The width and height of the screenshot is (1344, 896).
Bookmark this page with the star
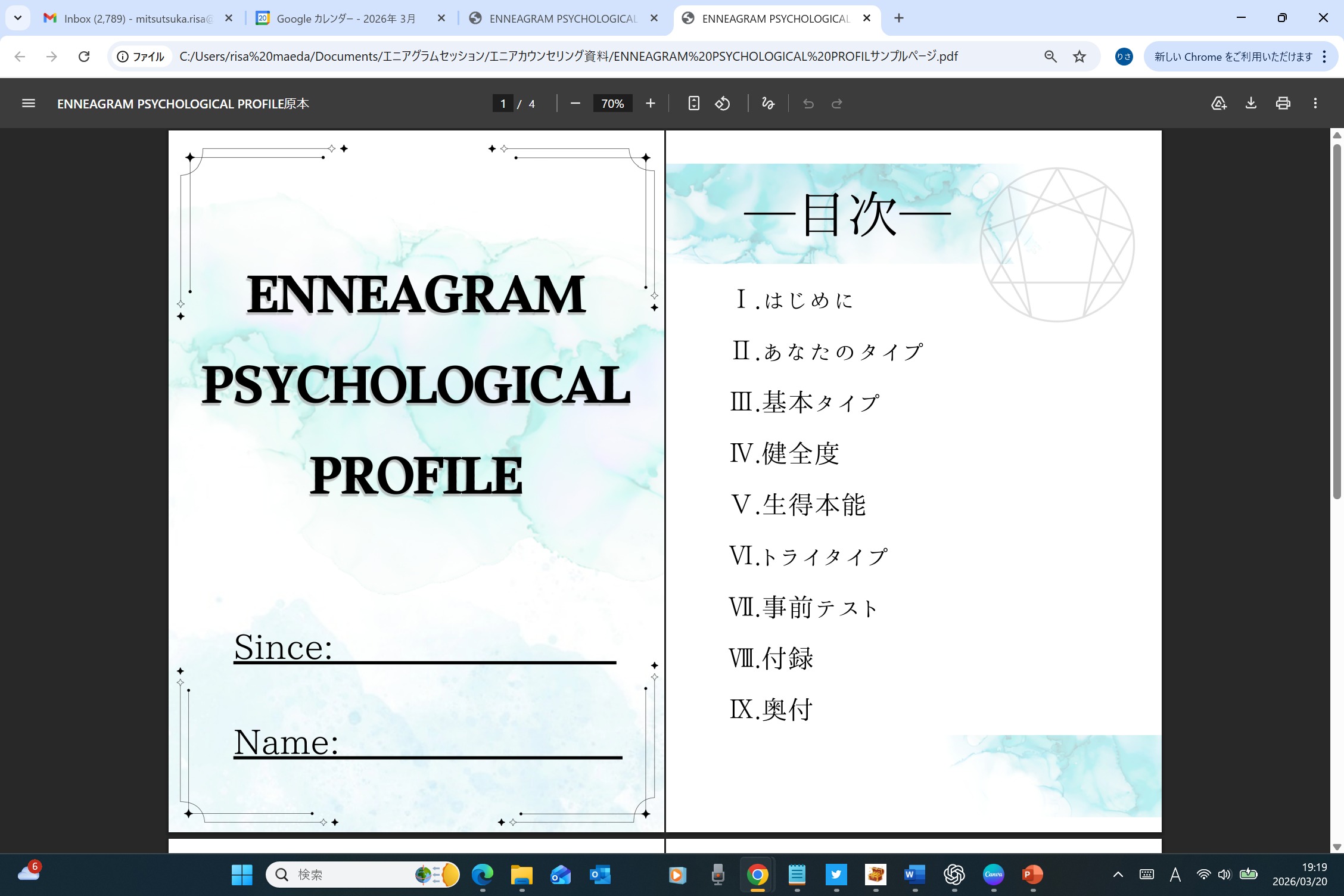(1079, 57)
